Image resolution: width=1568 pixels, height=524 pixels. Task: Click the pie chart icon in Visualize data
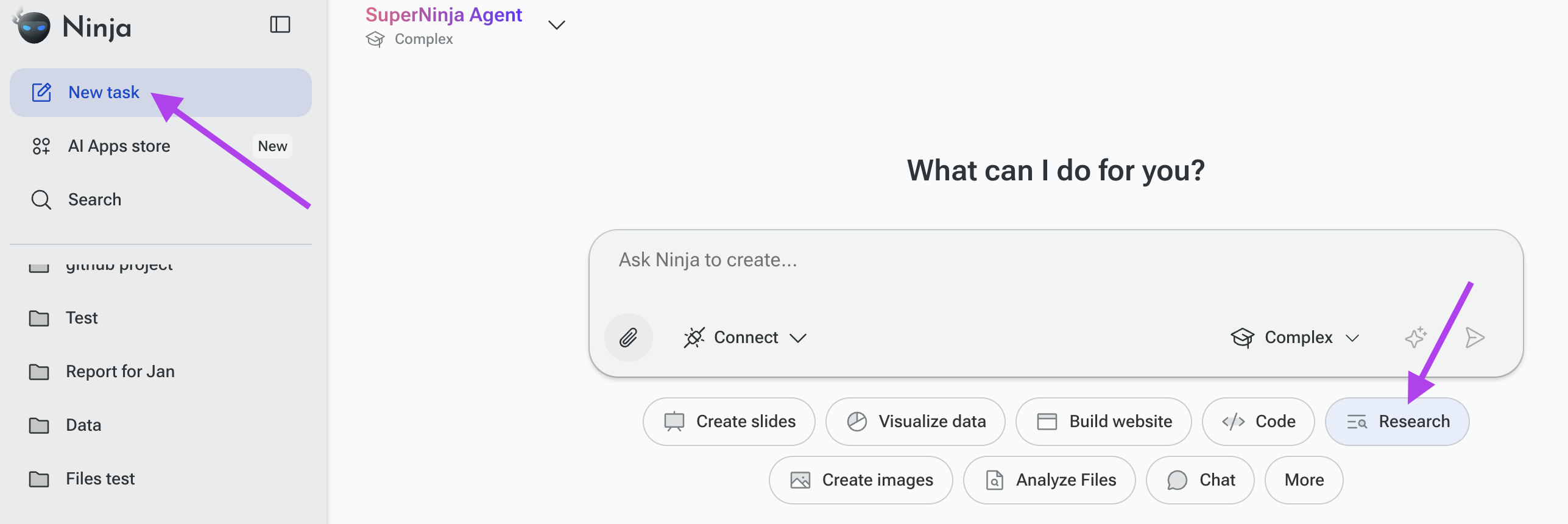pyautogui.click(x=856, y=422)
